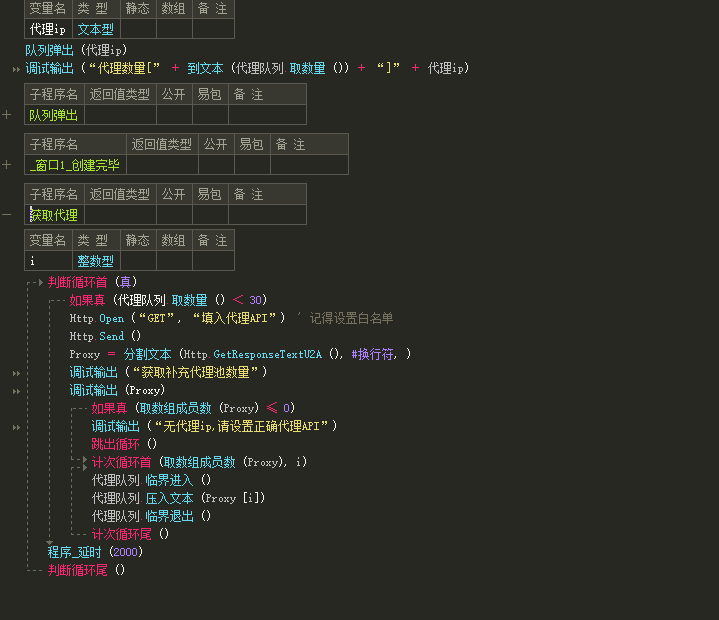The height and width of the screenshot is (620, 719).
Task: Toggle 公开 cell in 获取代理 subroutine row
Action: pyautogui.click(x=174, y=215)
